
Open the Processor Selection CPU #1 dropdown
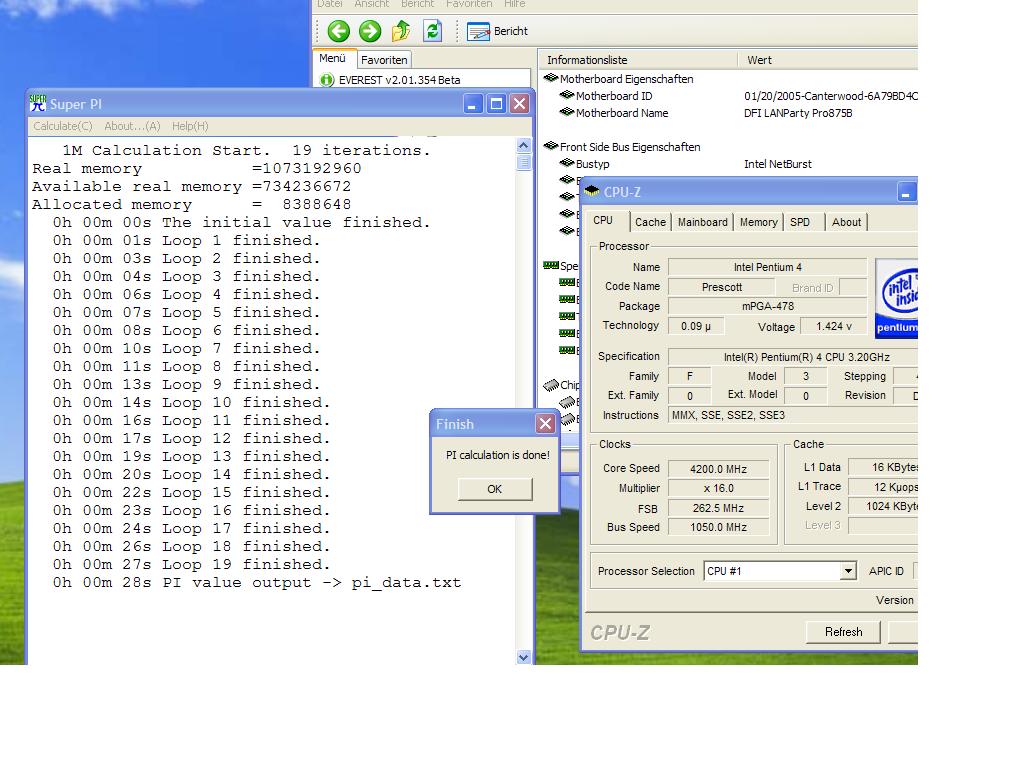(x=780, y=571)
